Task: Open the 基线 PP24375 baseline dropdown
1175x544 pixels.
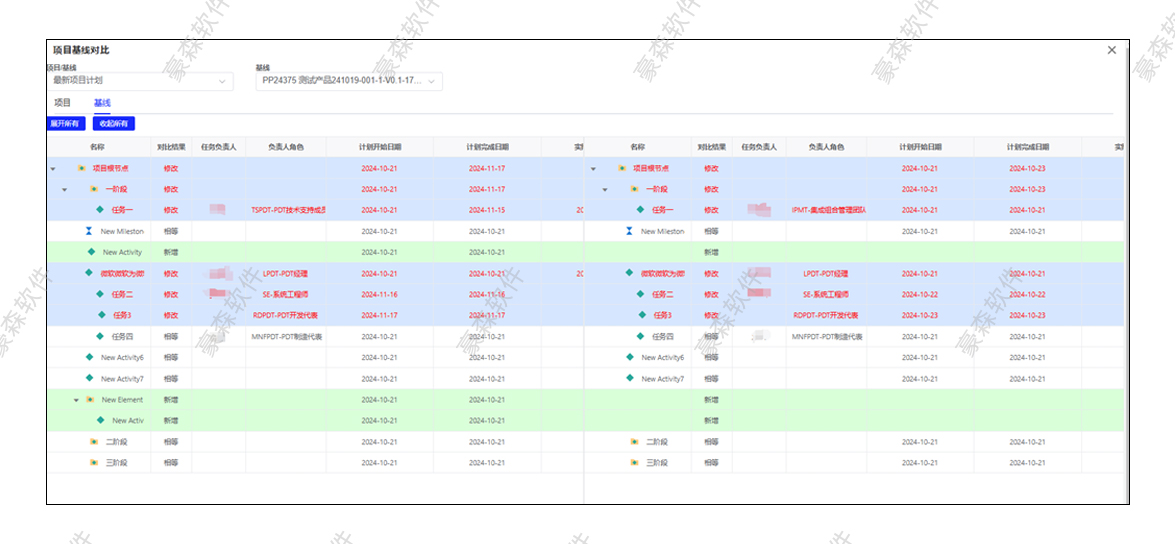Action: pyautogui.click(x=349, y=81)
